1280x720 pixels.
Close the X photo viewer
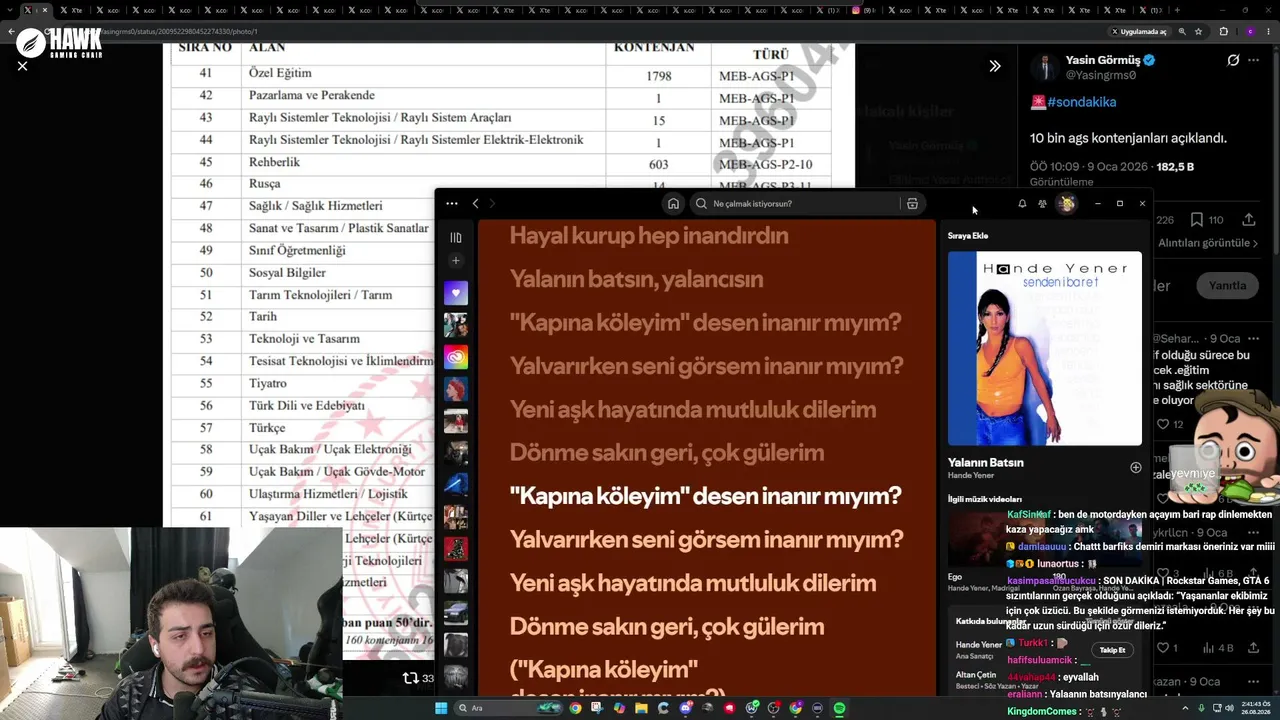point(22,66)
